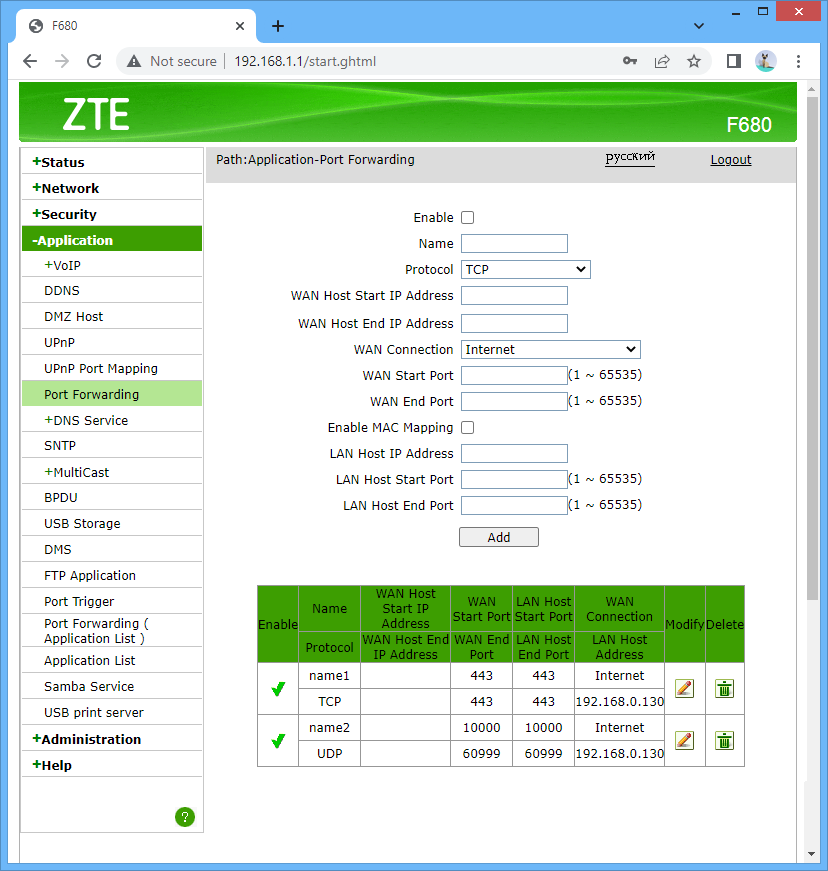Close the F680 tab

pos(240,26)
